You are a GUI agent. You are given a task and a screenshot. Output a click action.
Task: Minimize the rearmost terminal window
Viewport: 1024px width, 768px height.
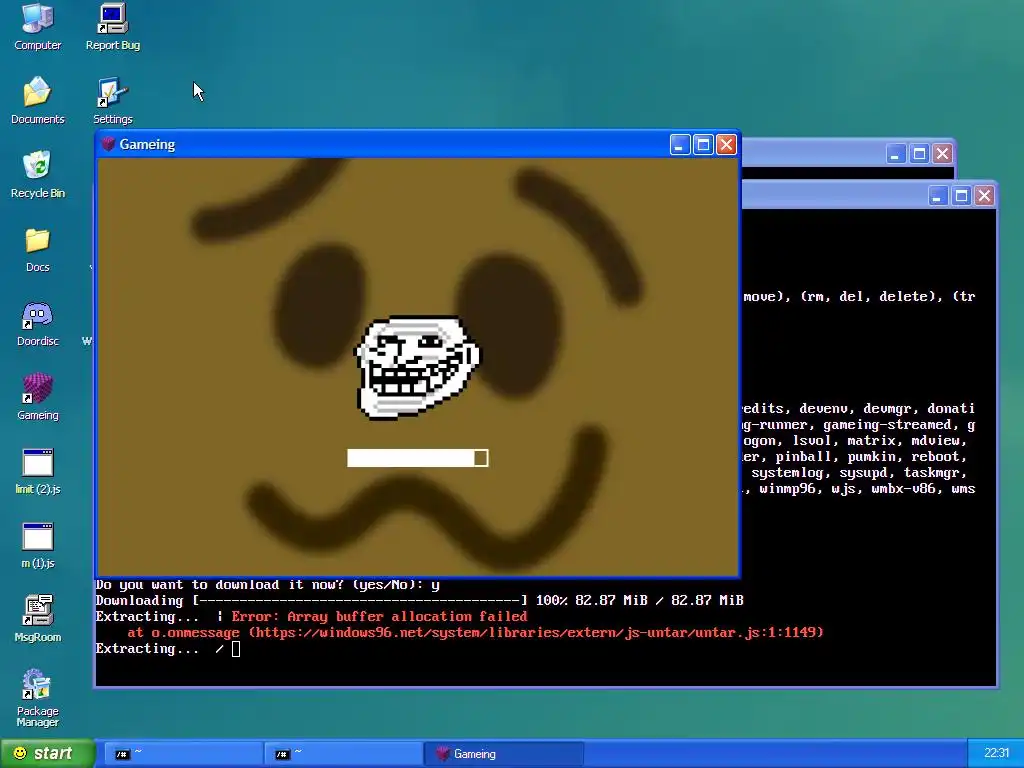click(895, 154)
